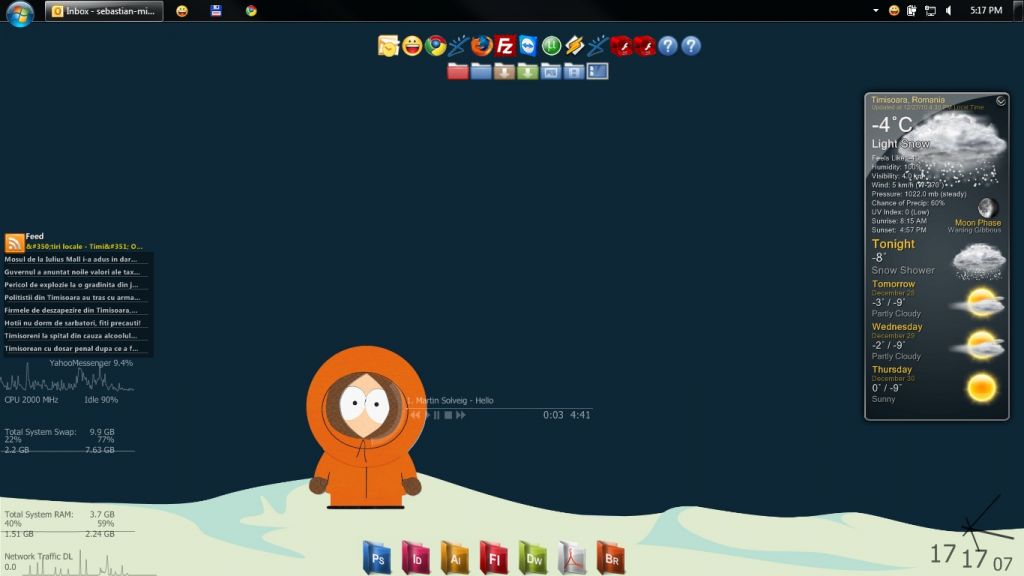
Task: Click the weather widget options circle icon
Action: click(1000, 101)
